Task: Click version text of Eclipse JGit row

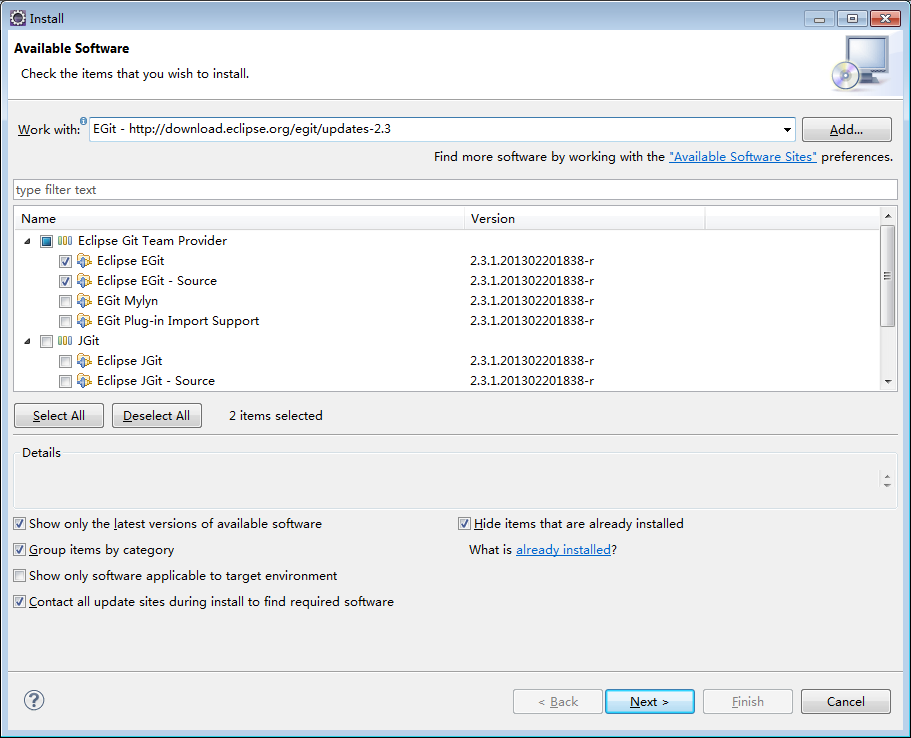Action: point(532,361)
